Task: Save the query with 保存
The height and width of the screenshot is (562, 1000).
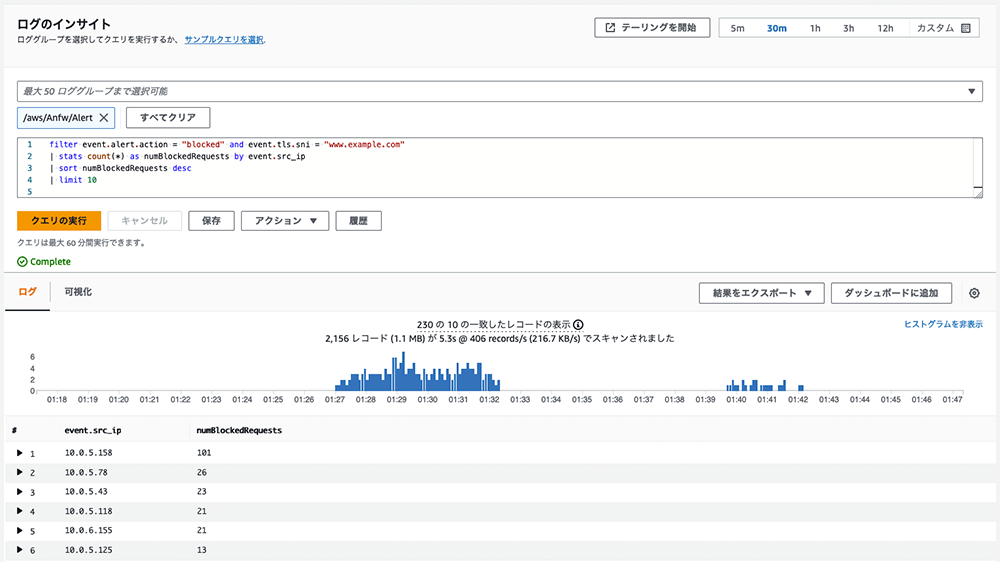Action: [x=211, y=221]
